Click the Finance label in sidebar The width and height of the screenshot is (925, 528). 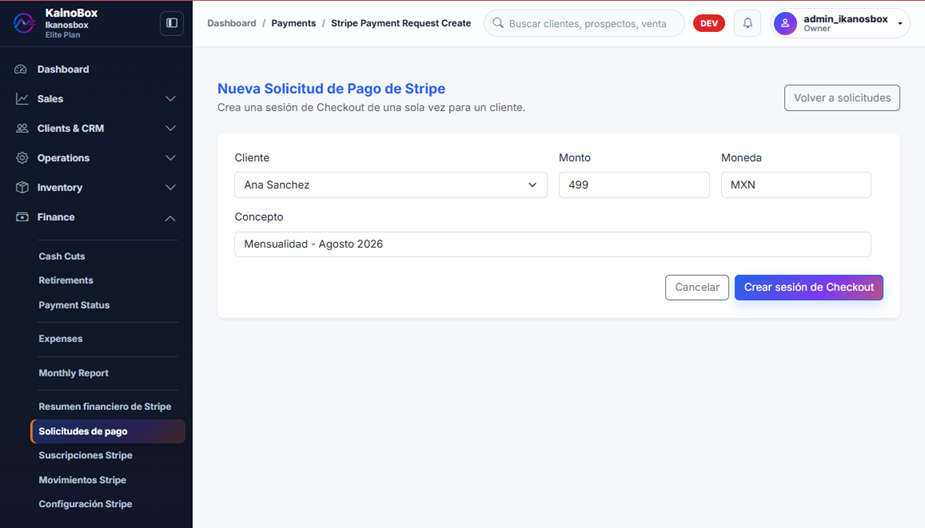56,217
